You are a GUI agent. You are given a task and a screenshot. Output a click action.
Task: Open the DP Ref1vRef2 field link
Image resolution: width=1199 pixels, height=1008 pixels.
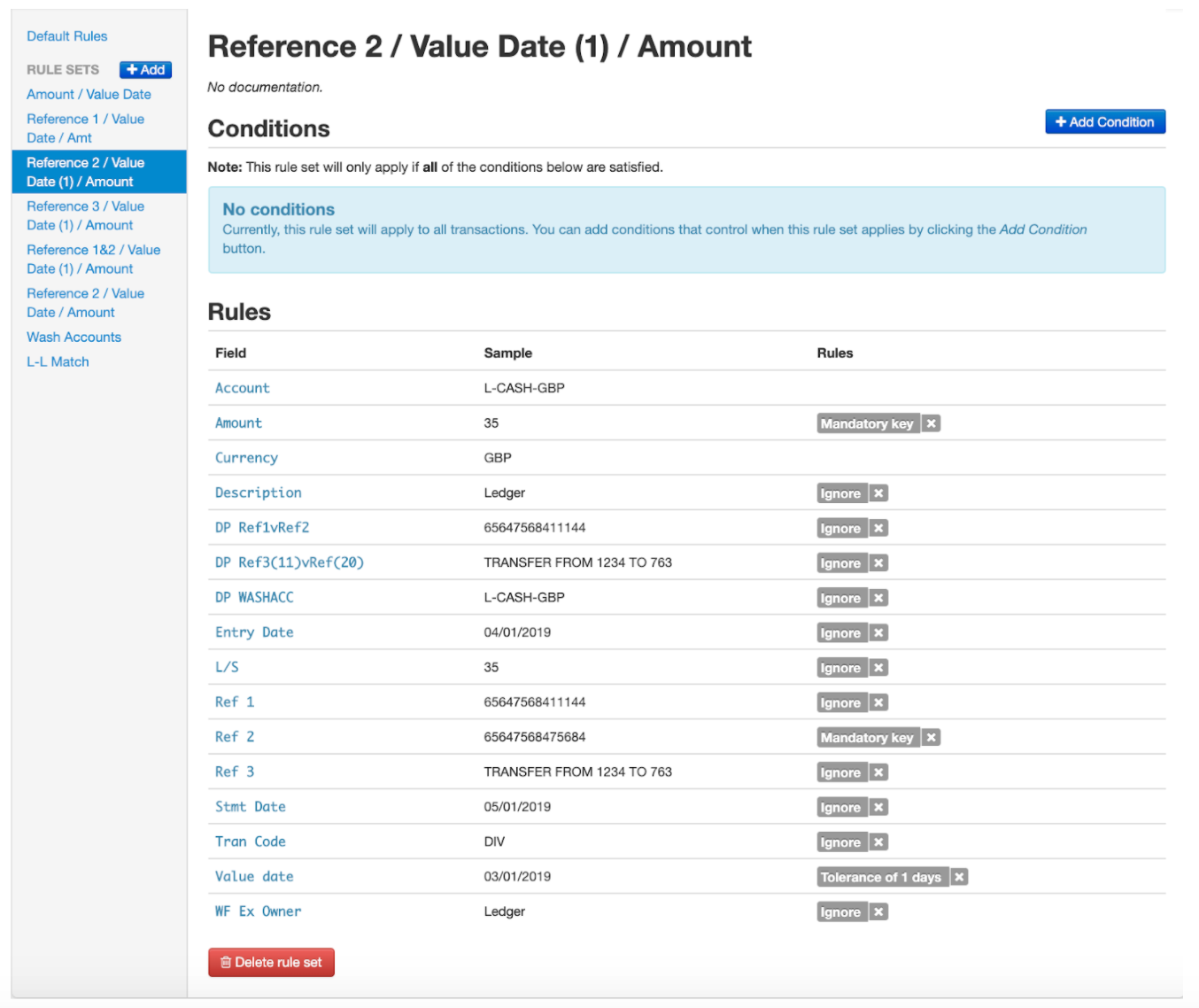click(262, 527)
